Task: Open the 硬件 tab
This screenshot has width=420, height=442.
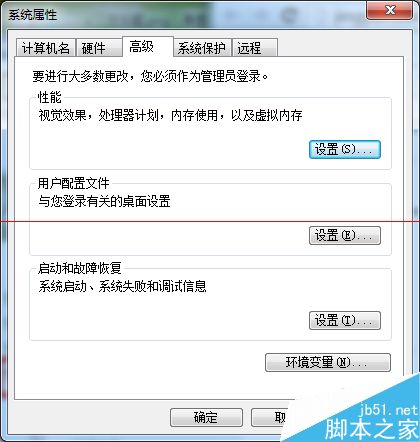Action: coord(99,48)
